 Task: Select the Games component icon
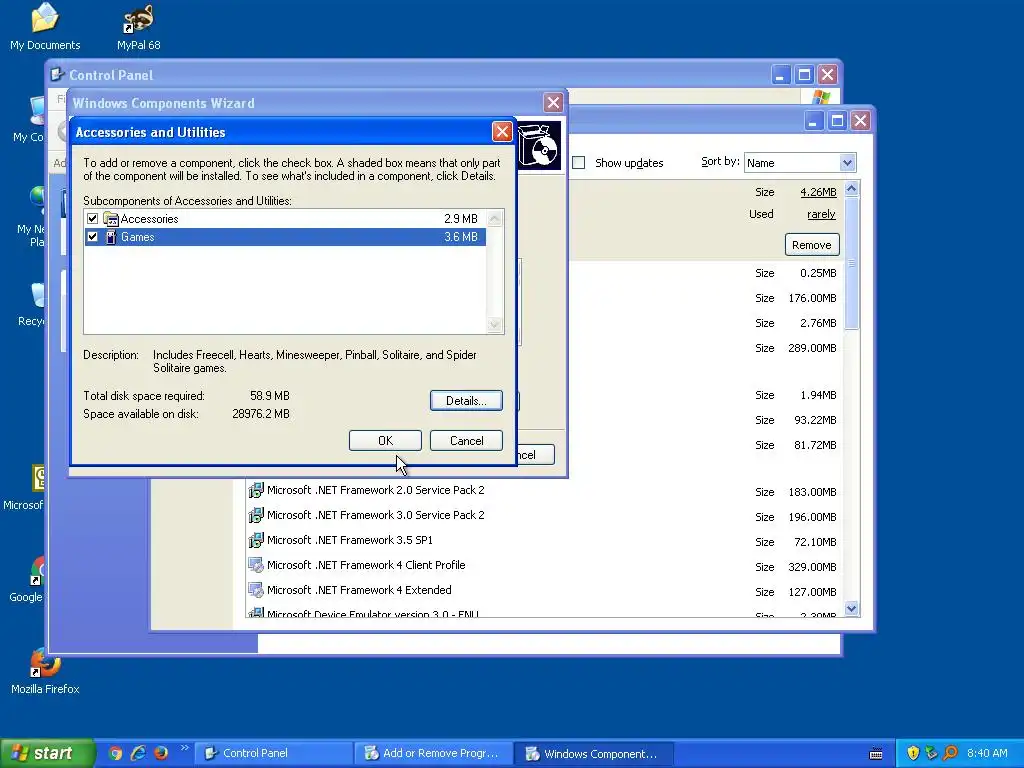111,237
